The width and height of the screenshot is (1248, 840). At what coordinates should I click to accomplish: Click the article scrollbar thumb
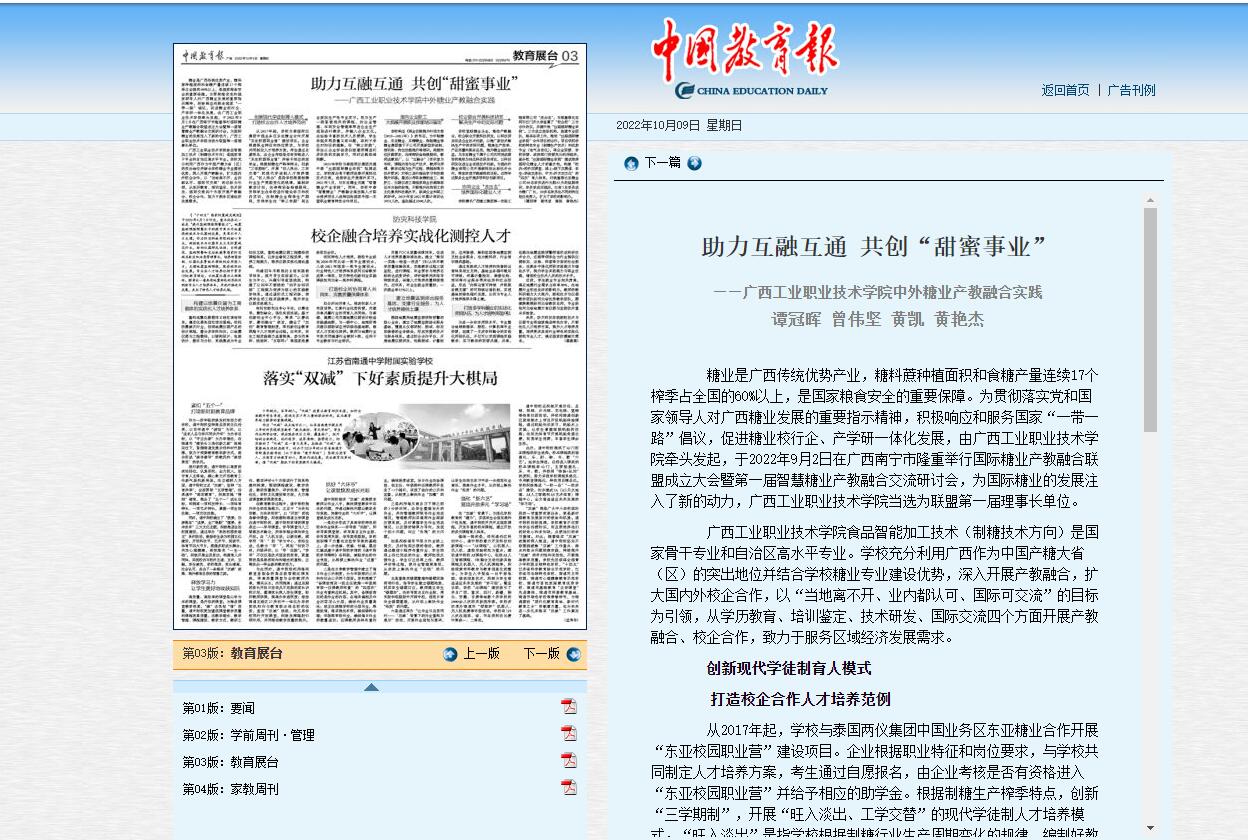coord(1150,320)
